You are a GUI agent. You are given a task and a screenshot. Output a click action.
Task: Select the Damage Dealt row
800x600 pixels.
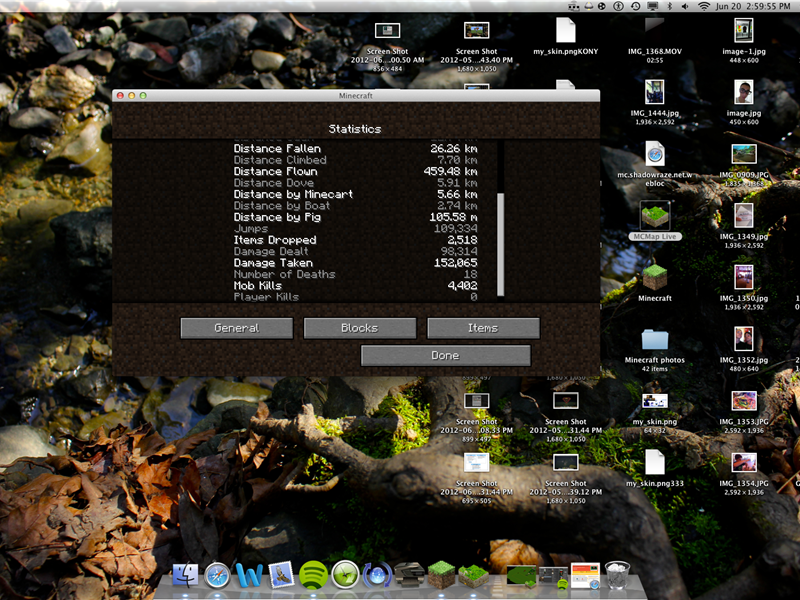click(x=356, y=252)
